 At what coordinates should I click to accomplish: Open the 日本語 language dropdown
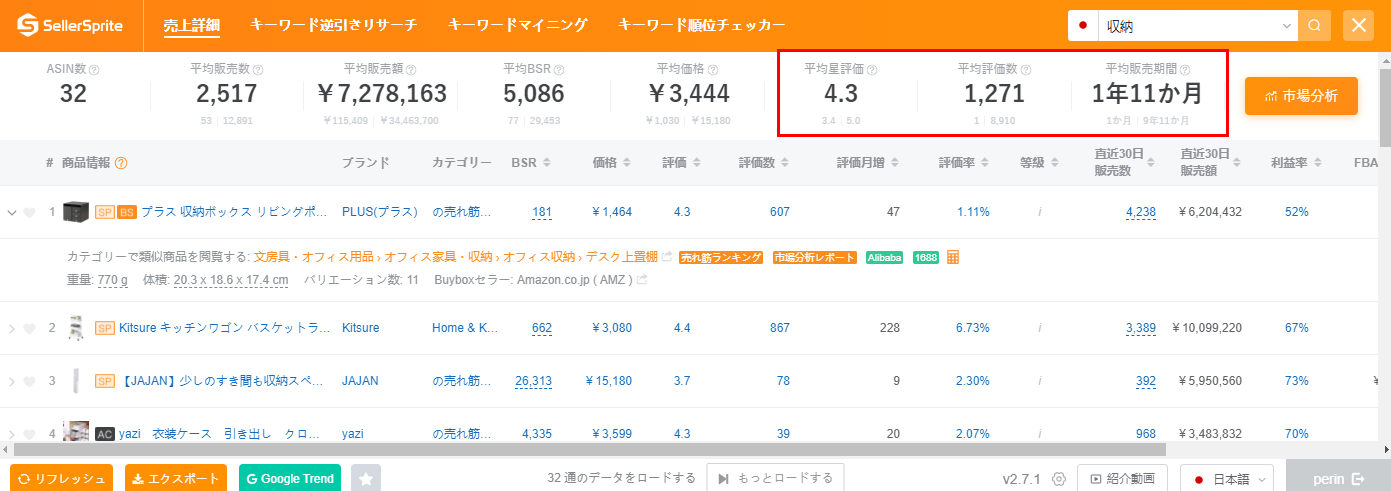coord(1228,479)
